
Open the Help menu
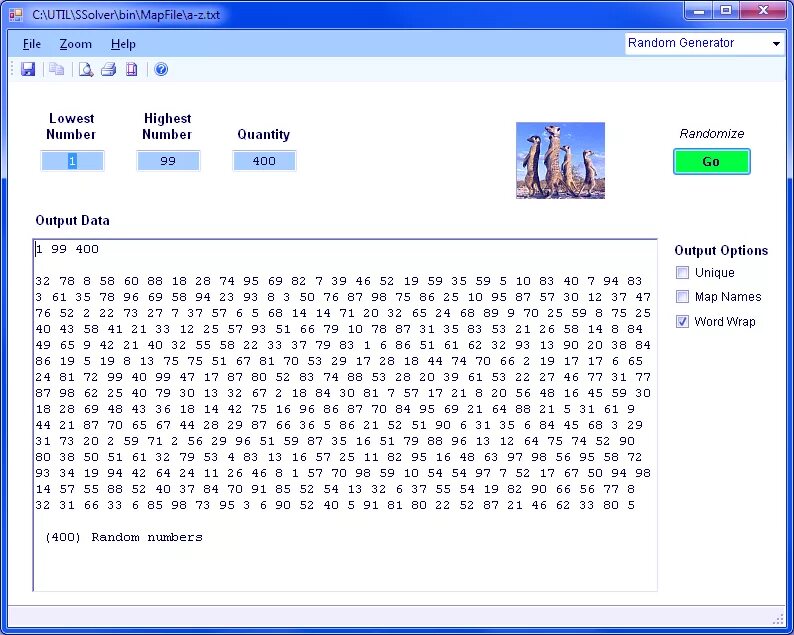click(123, 44)
